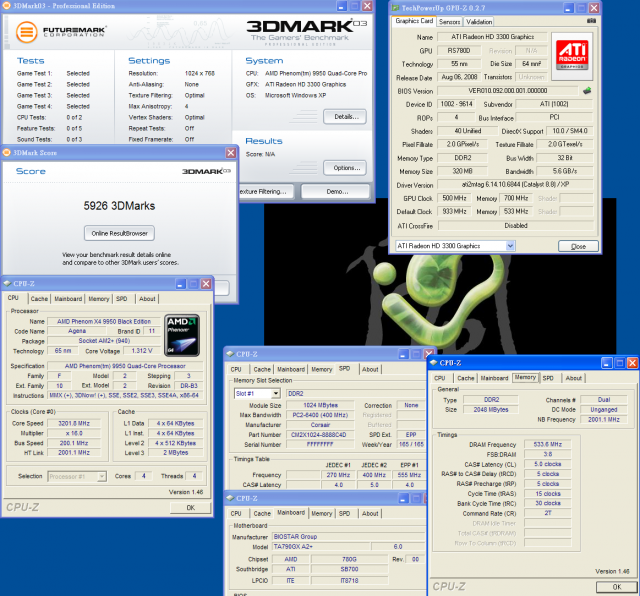Click OK in the CPU-Z Memory window
The width and height of the screenshot is (640, 596).
coord(617,587)
